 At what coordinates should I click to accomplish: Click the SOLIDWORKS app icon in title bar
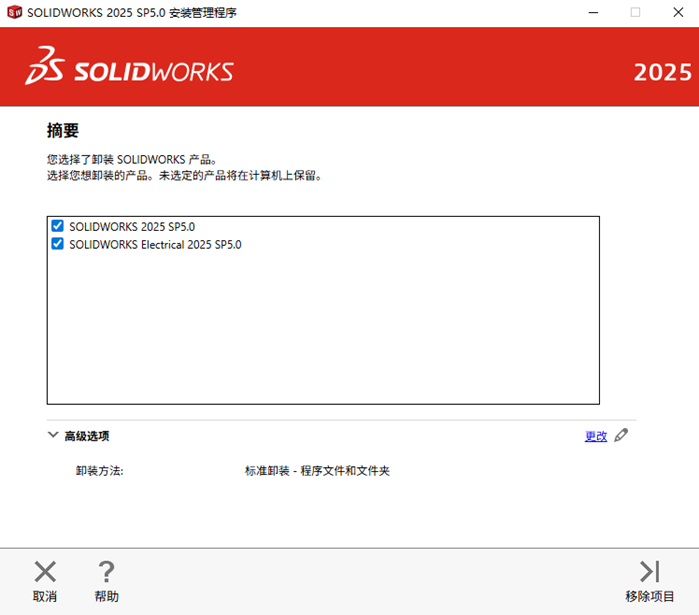click(14, 12)
